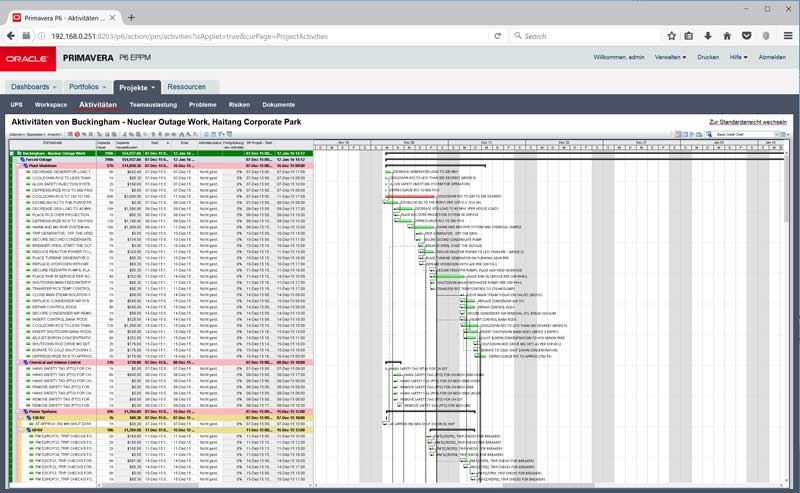800x493 pixels.
Task: Click the Start column header
Action: pos(155,143)
